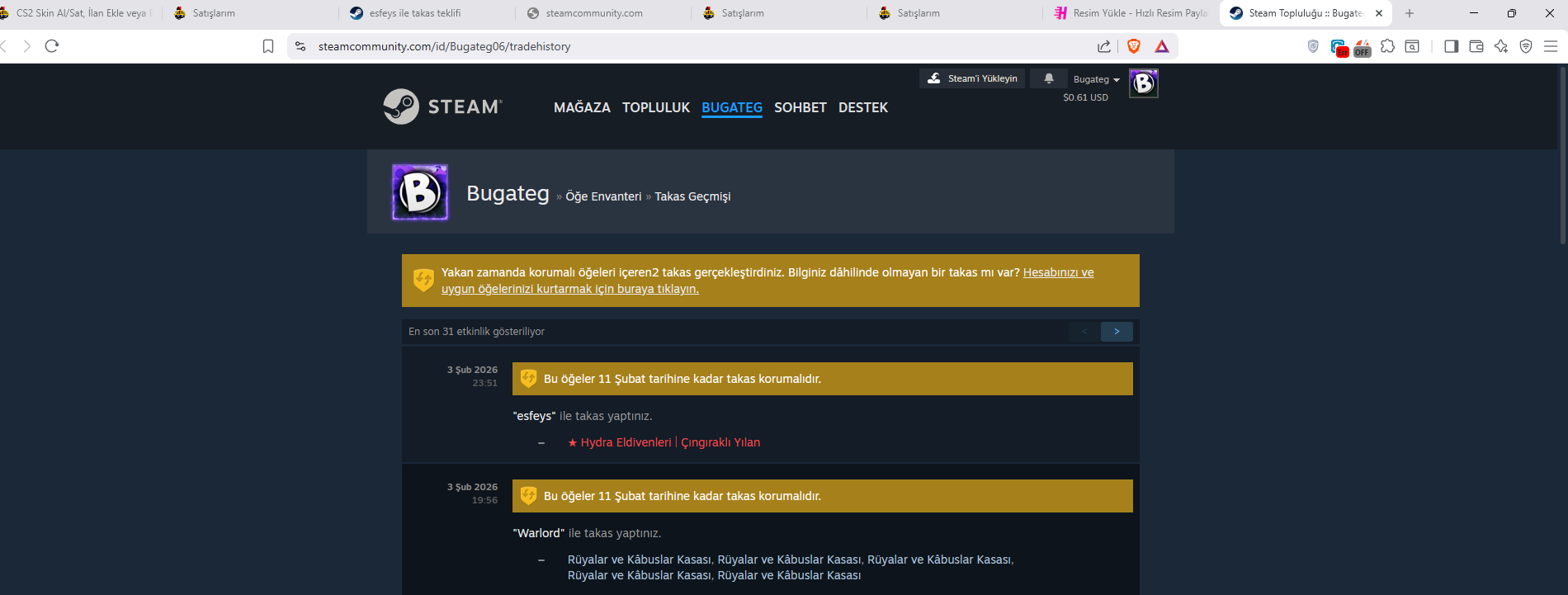This screenshot has width=1568, height=595.
Task: Open the MAĞAZA menu
Action: point(582,107)
